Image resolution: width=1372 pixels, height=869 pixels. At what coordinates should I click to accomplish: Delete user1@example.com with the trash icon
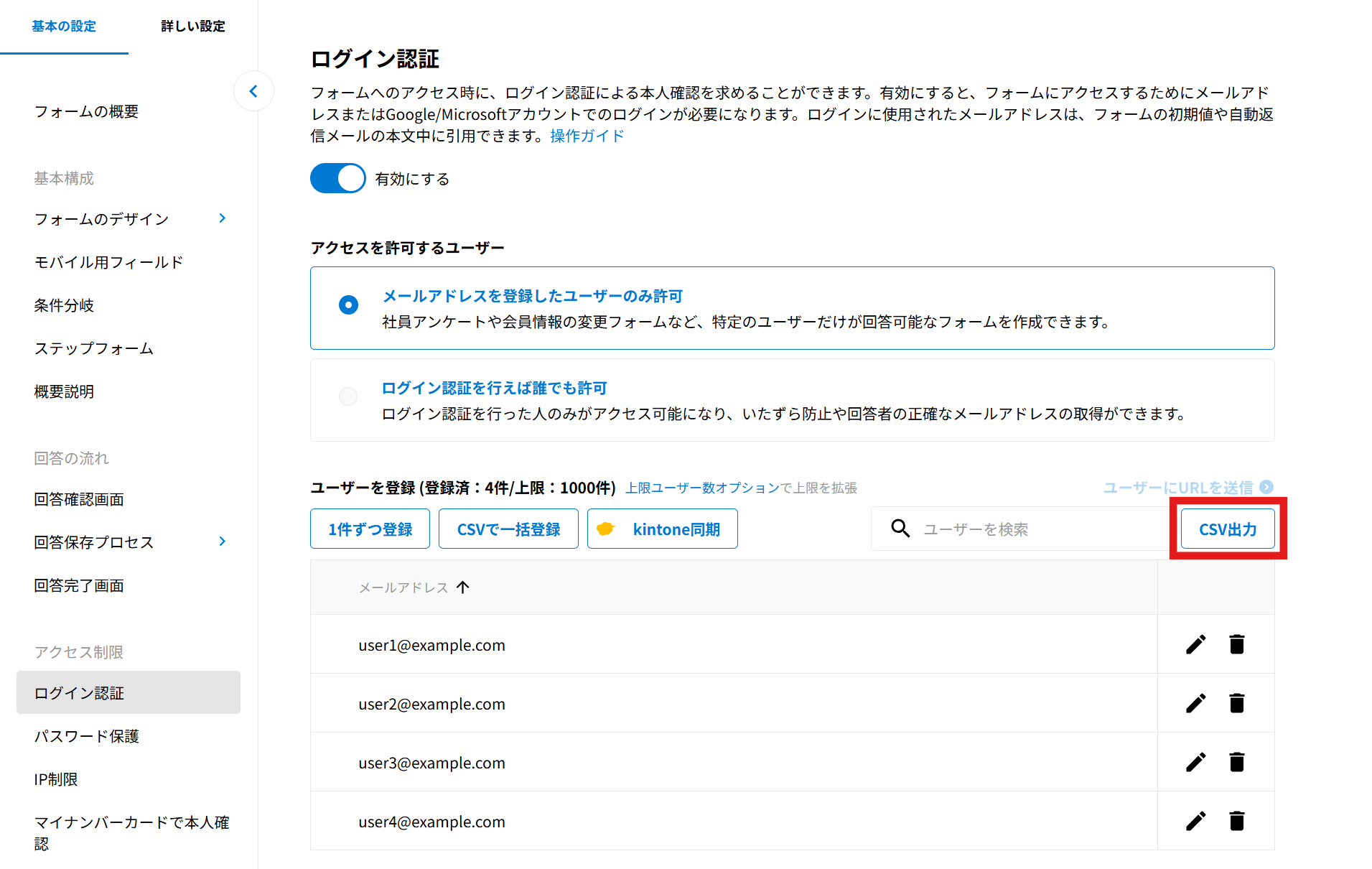point(1236,644)
